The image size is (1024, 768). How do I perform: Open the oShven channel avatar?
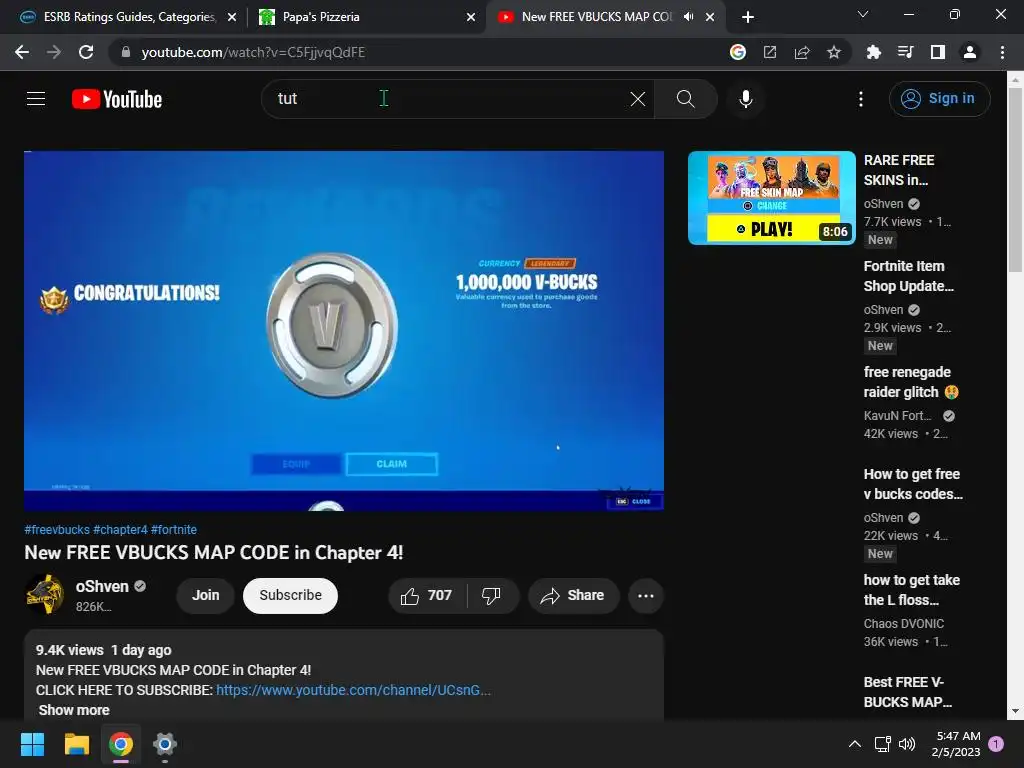pyautogui.click(x=44, y=595)
